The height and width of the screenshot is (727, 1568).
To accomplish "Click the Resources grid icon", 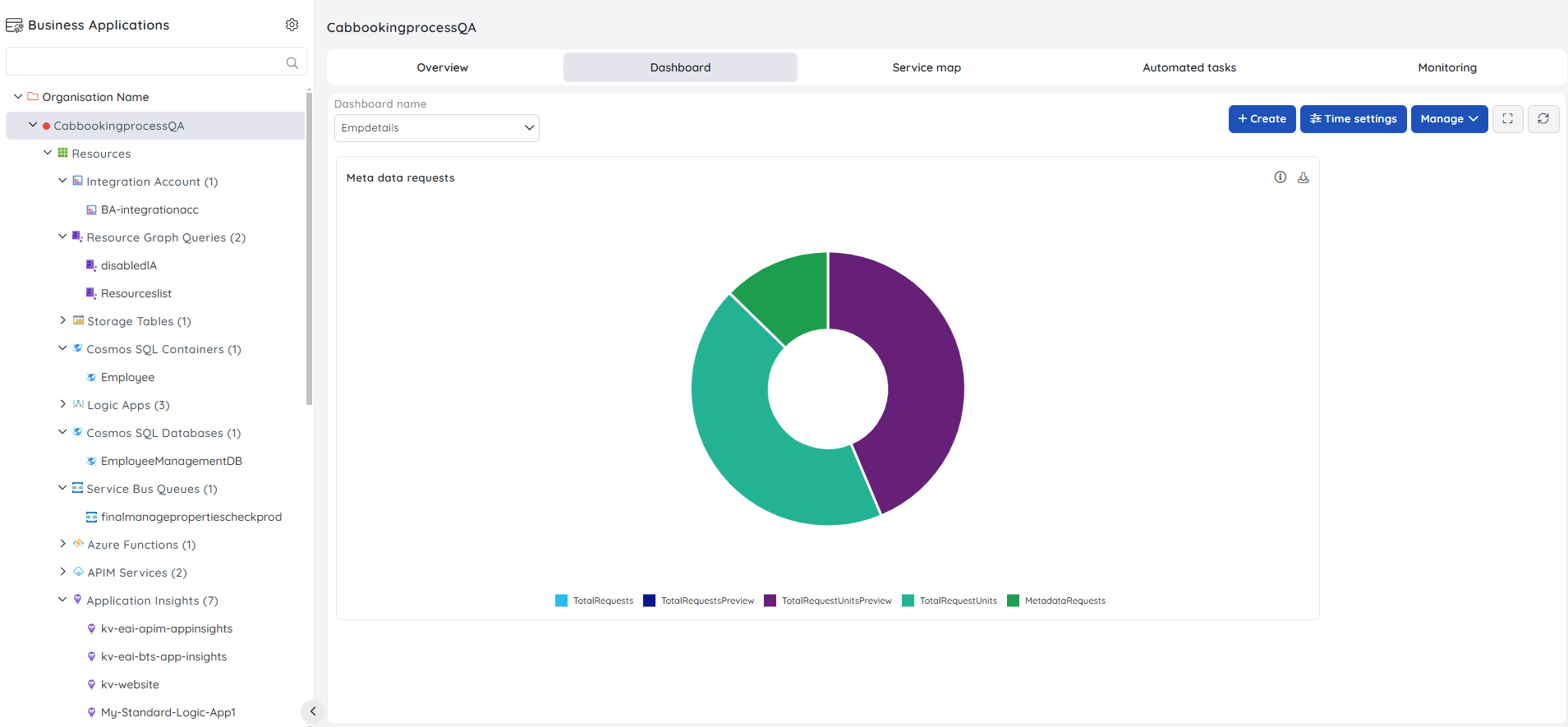I will [x=62, y=153].
